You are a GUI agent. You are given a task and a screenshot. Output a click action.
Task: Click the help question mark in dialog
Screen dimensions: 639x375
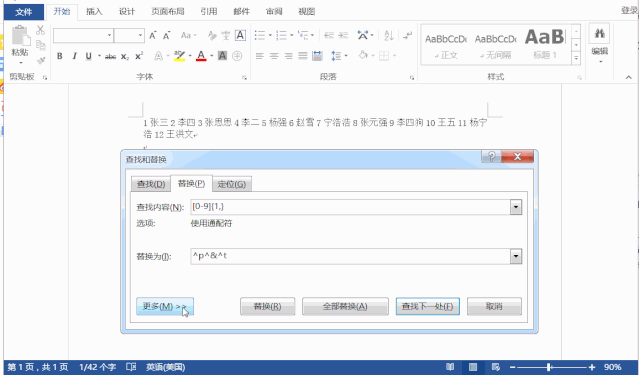tap(491, 157)
